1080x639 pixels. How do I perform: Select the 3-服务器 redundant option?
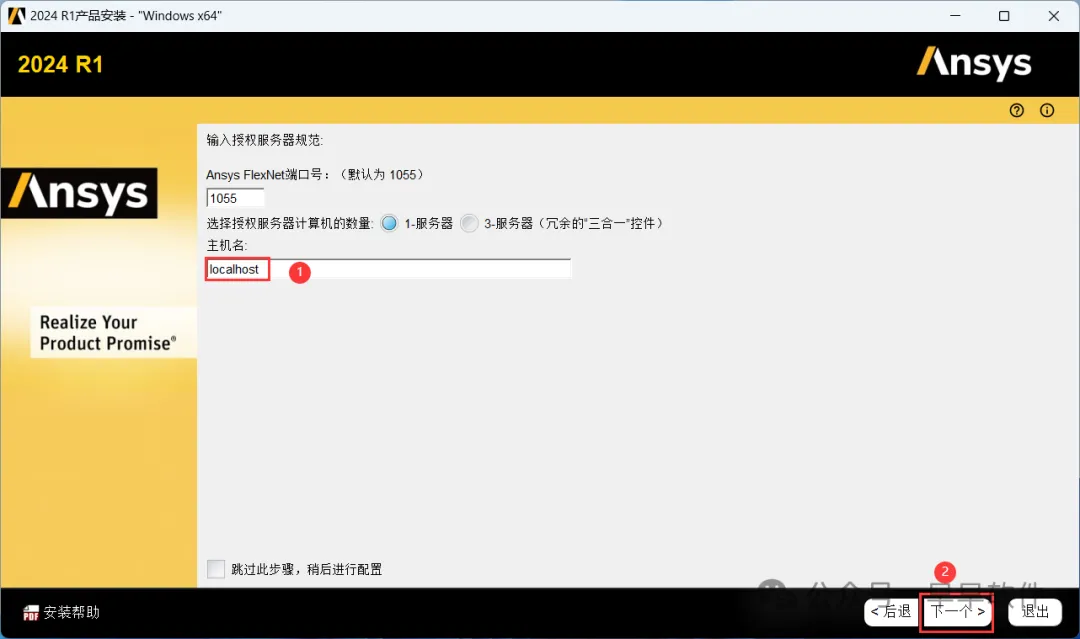pos(469,223)
